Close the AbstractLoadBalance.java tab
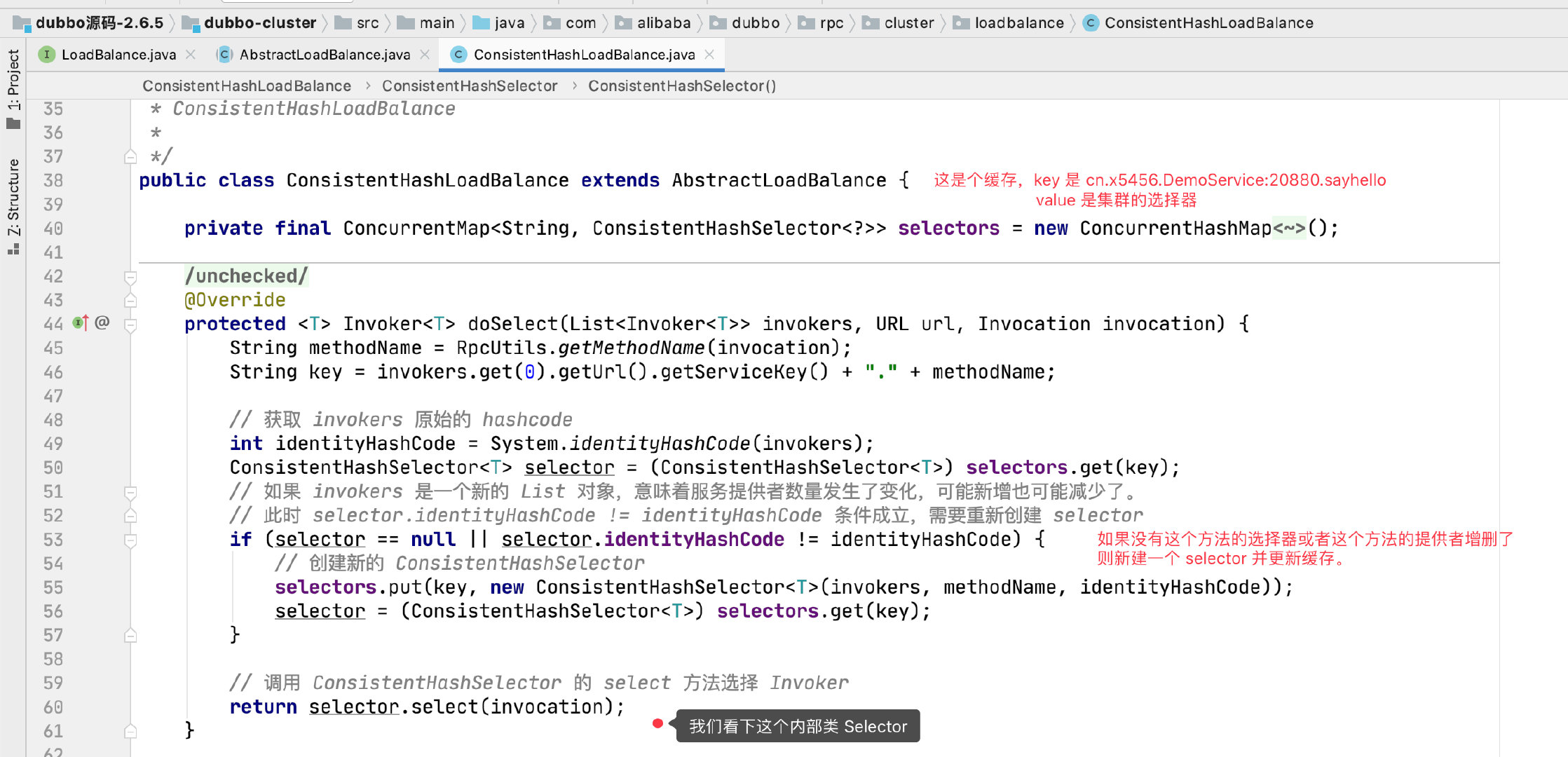This screenshot has height=757, width=1568. tap(425, 55)
